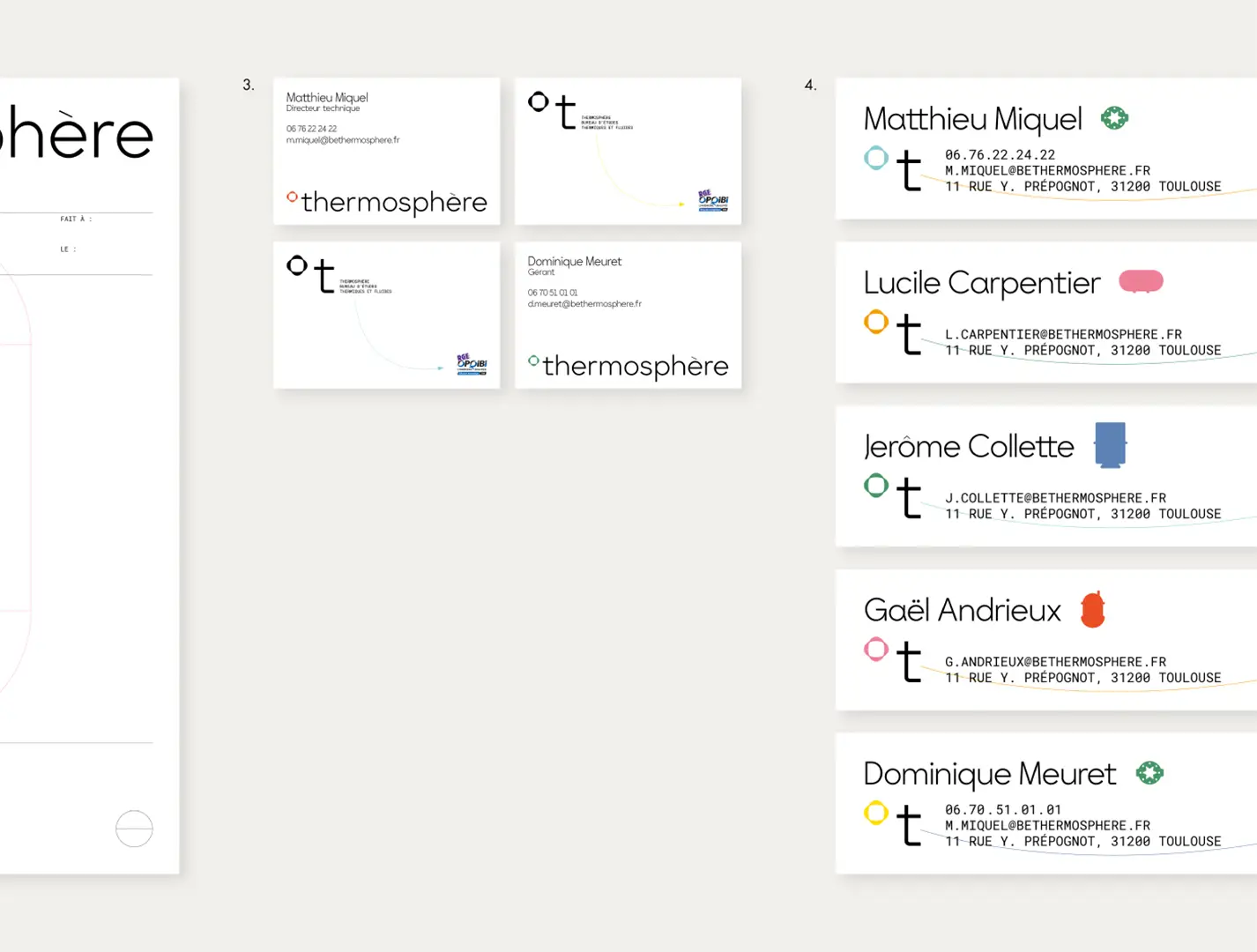The height and width of the screenshot is (952, 1257).
Task: Click the Toulouse address in Dominique Meuret's signature
Action: (1083, 841)
